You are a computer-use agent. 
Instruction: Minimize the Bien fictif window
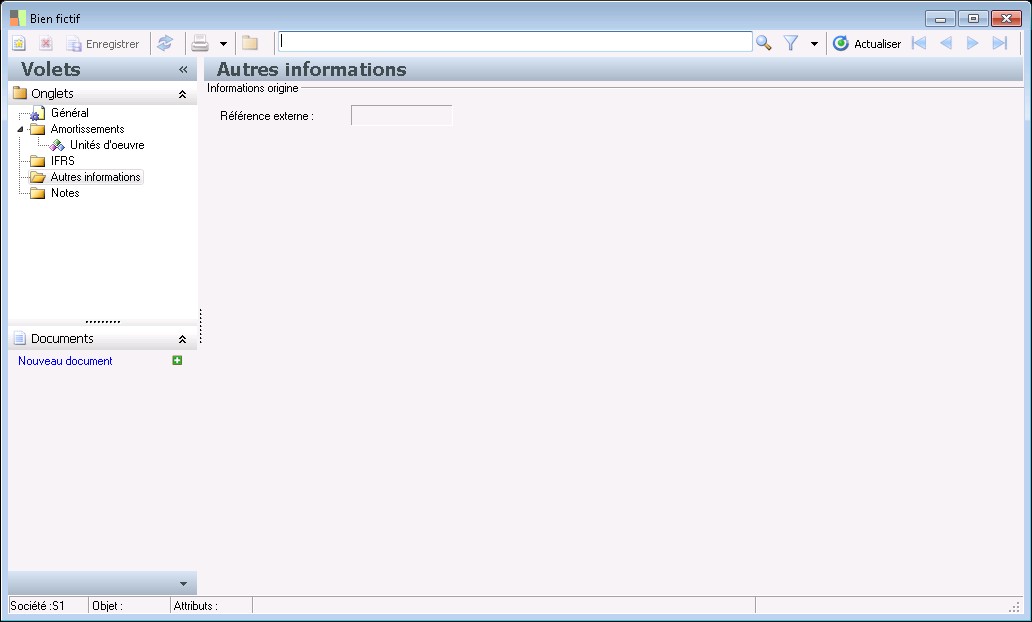940,18
